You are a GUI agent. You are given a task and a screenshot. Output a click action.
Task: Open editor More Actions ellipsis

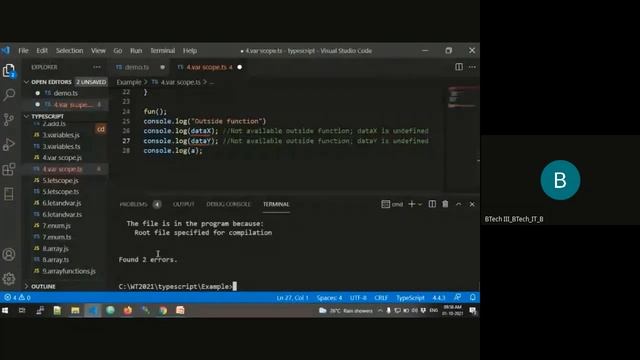tap(472, 67)
